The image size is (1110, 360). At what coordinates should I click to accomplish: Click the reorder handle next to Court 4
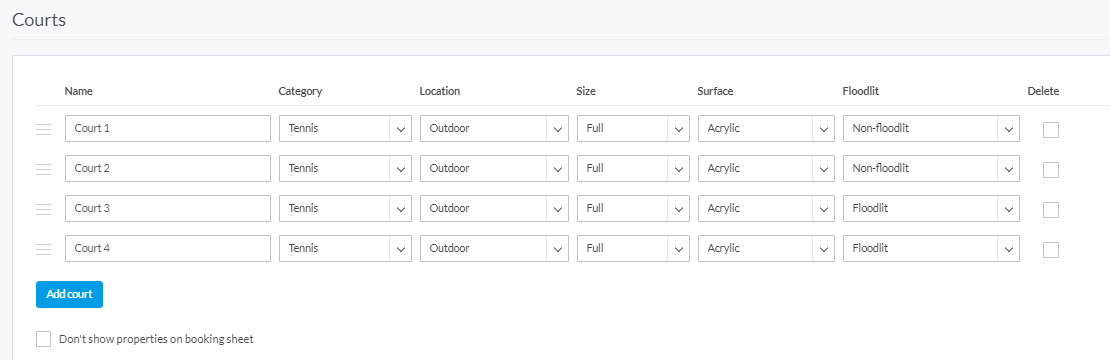click(x=44, y=249)
